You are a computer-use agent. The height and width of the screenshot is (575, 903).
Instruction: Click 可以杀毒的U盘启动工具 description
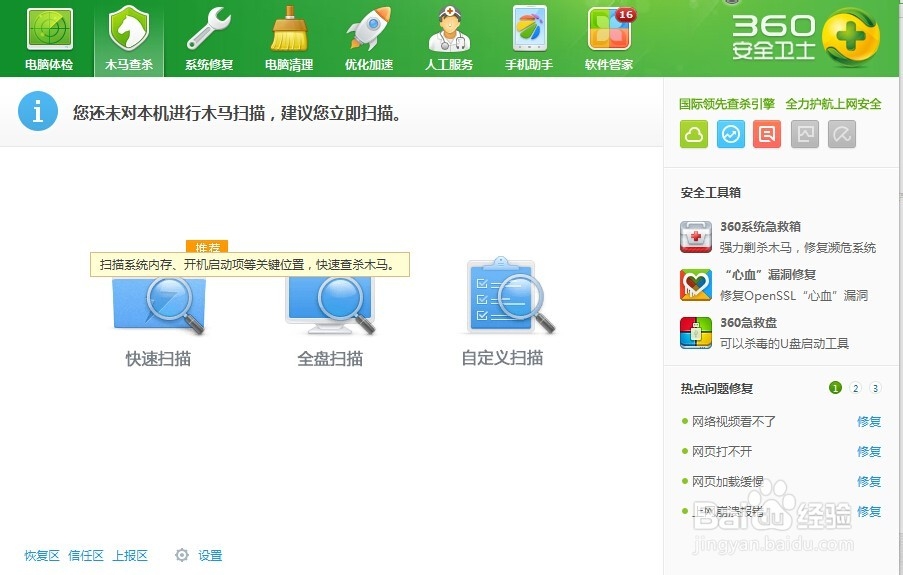(784, 343)
